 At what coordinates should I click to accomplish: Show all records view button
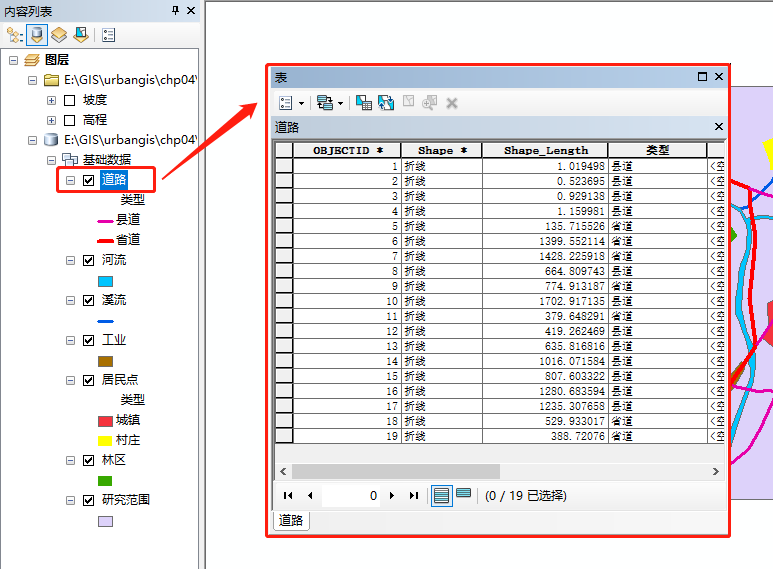click(441, 496)
